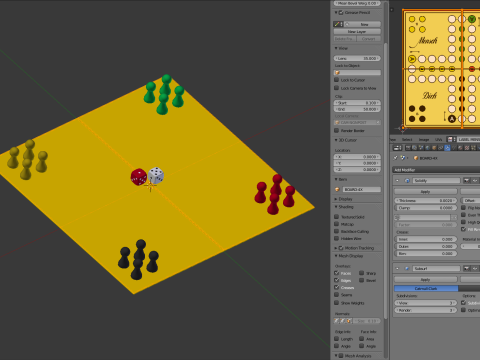Select the red die in viewport
The height and width of the screenshot is (360, 480).
(139, 177)
